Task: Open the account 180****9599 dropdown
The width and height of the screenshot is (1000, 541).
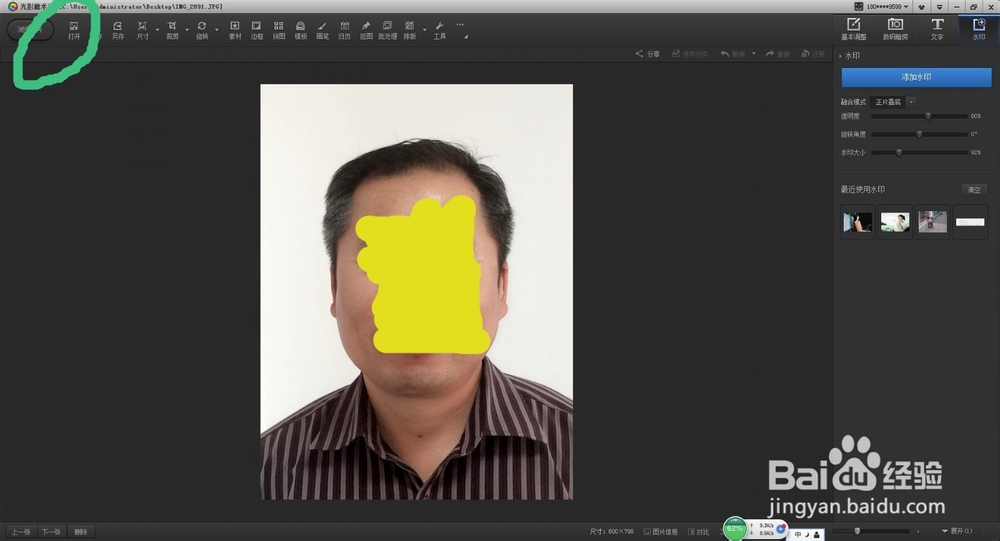Action: point(886,6)
